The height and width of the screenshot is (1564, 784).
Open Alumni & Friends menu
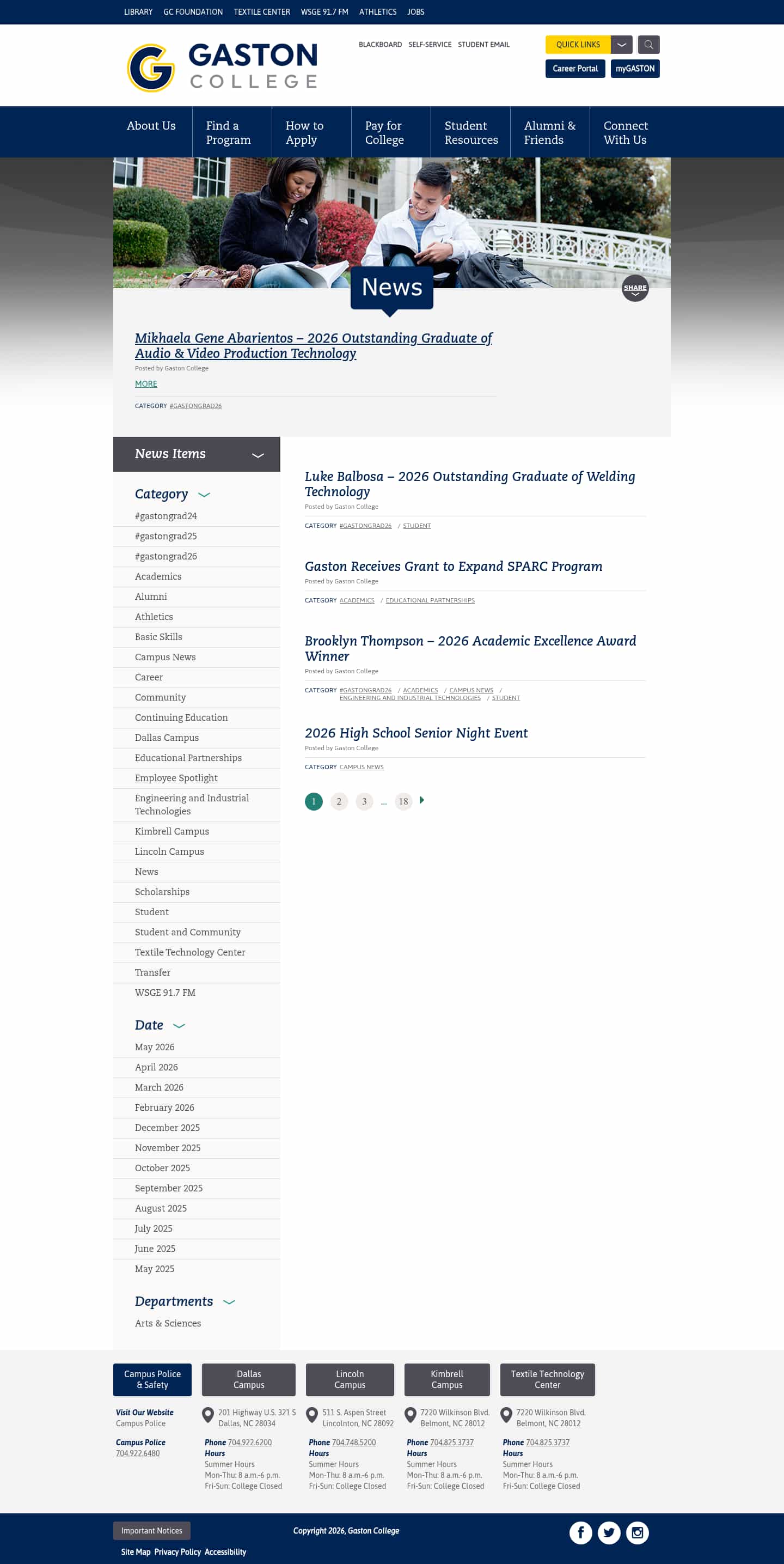550,132
